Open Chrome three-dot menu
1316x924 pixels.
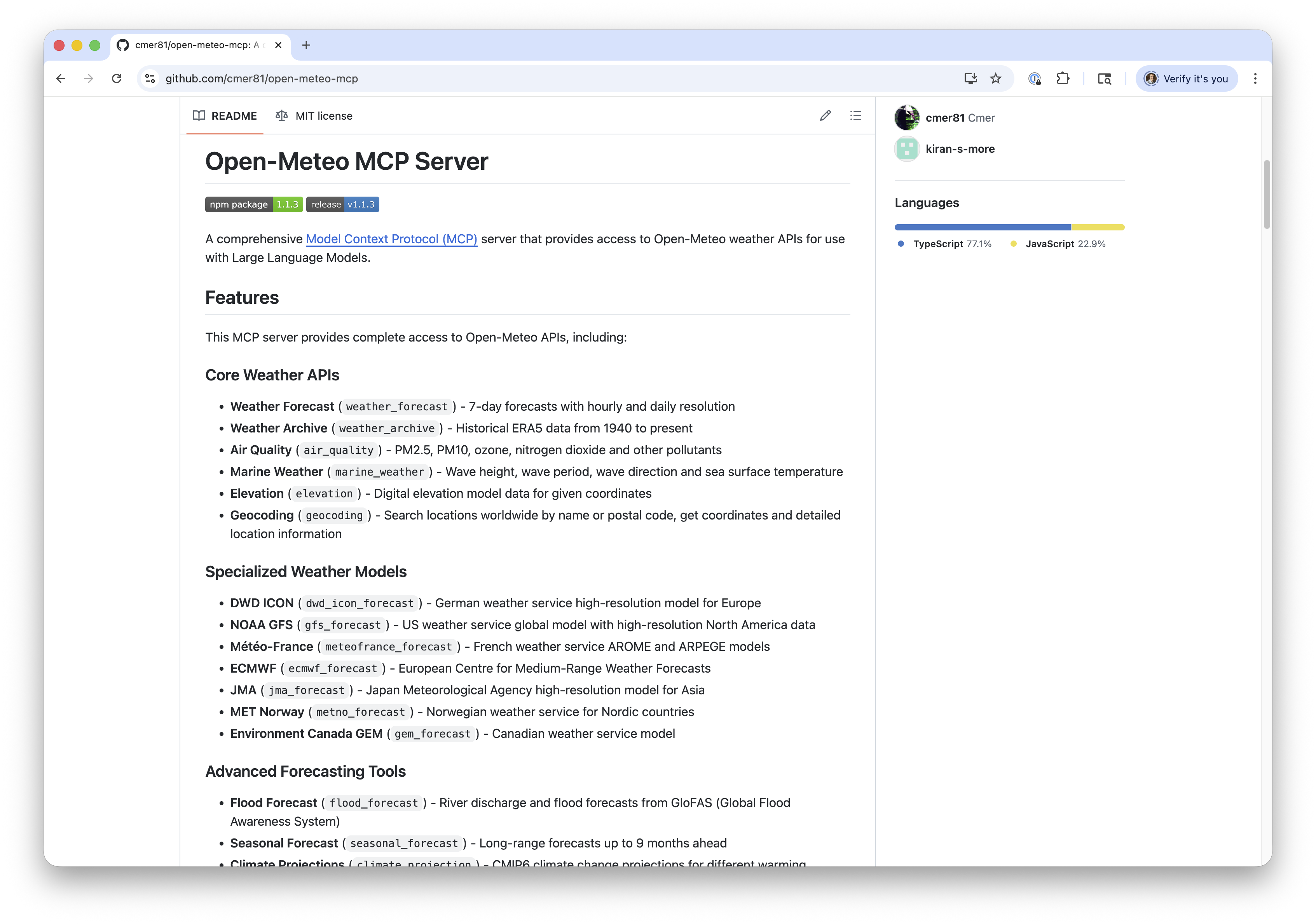point(1255,78)
